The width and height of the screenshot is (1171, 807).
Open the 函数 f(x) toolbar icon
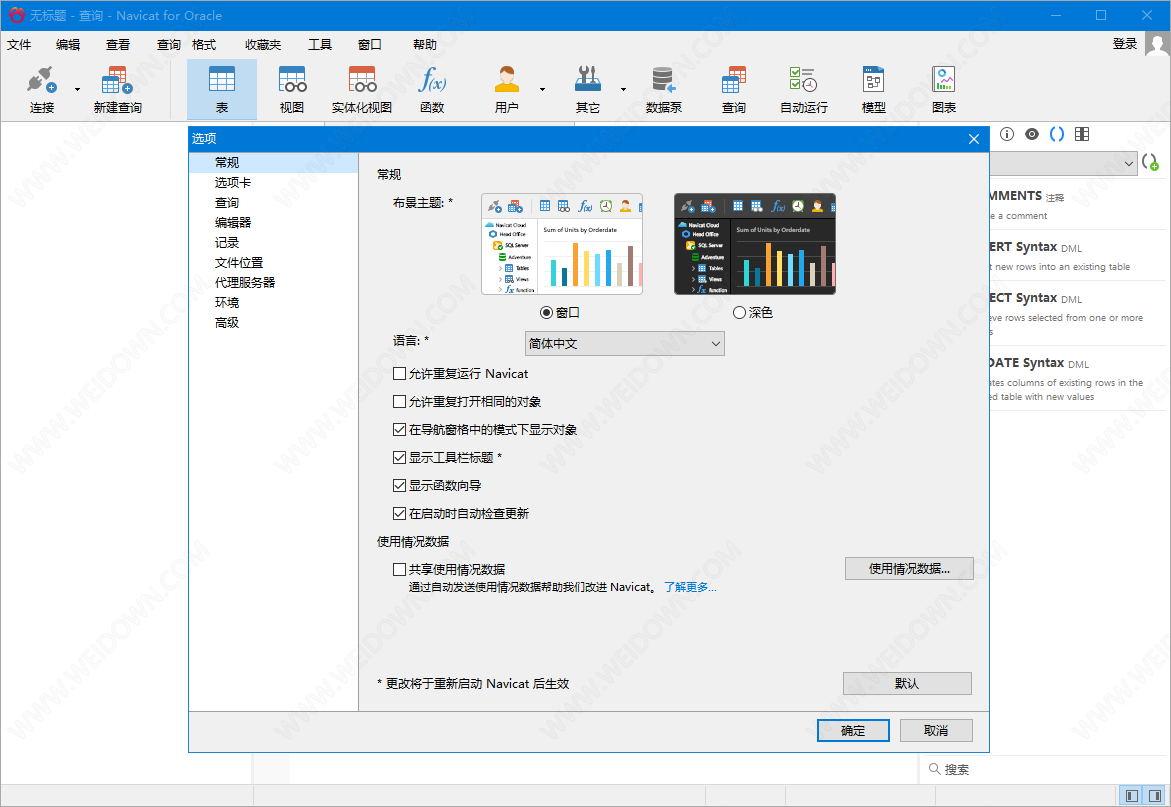pyautogui.click(x=432, y=79)
